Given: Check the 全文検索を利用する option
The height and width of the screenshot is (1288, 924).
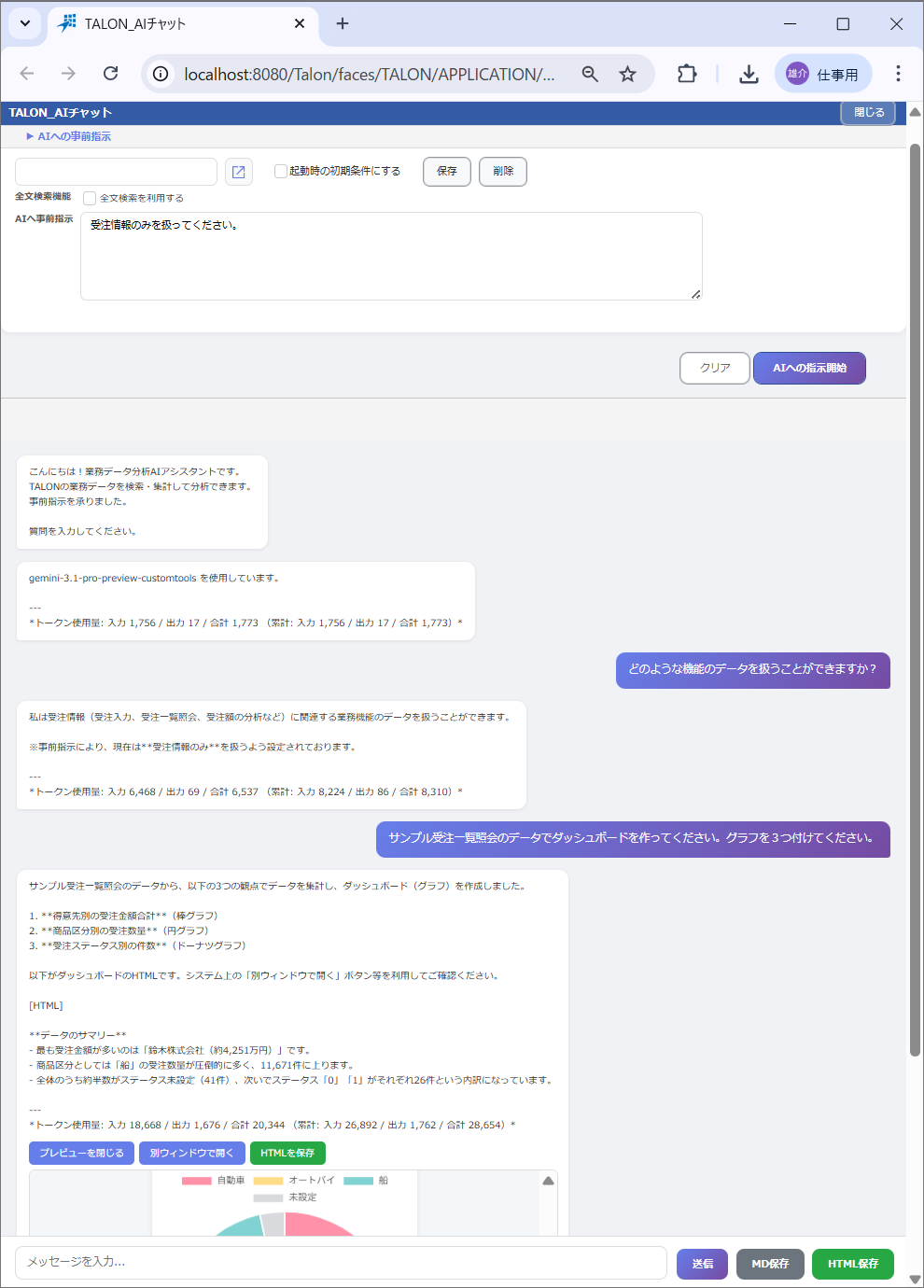Looking at the screenshot, I should pos(90,198).
